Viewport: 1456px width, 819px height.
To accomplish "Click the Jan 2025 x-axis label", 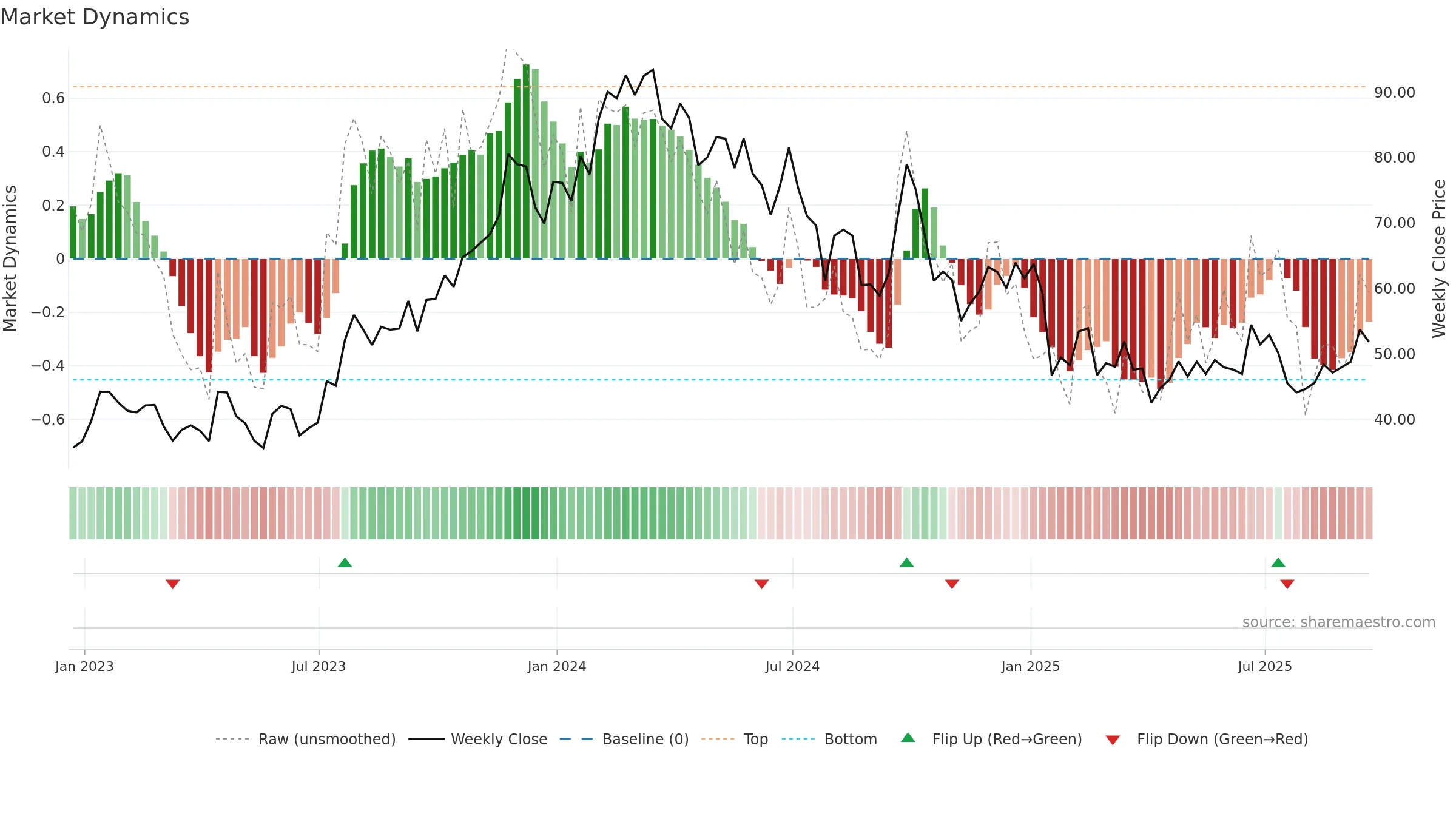I will coord(1031,666).
